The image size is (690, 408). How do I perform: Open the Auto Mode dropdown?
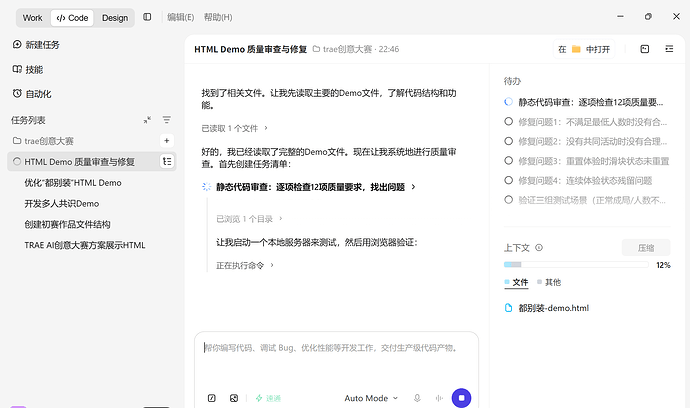(x=371, y=398)
